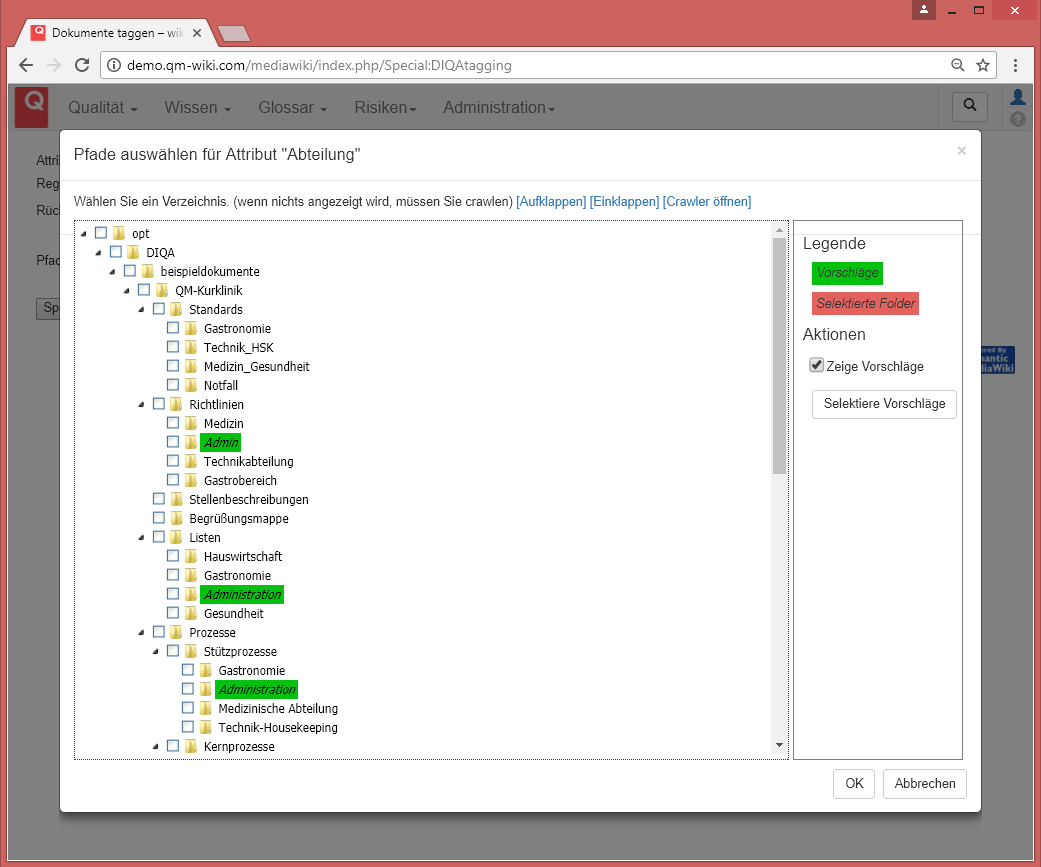Image resolution: width=1041 pixels, height=867 pixels.
Task: Tick the Technik_HSK folder checkbox
Action: coord(173,347)
